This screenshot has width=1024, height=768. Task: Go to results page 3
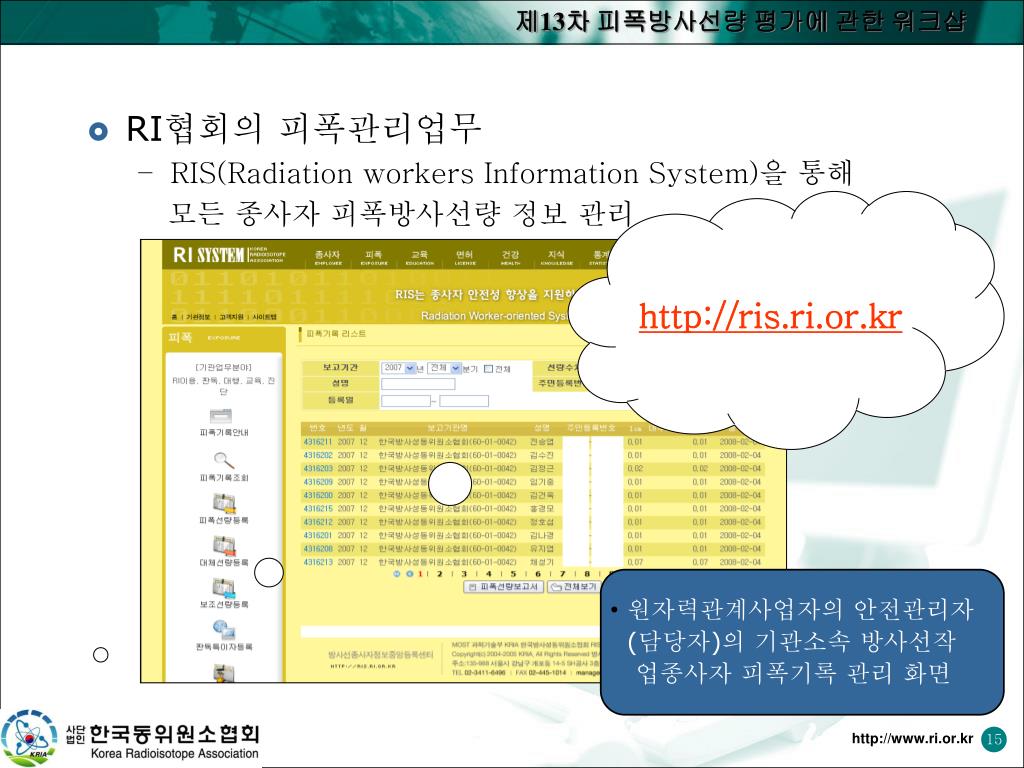pyautogui.click(x=464, y=574)
